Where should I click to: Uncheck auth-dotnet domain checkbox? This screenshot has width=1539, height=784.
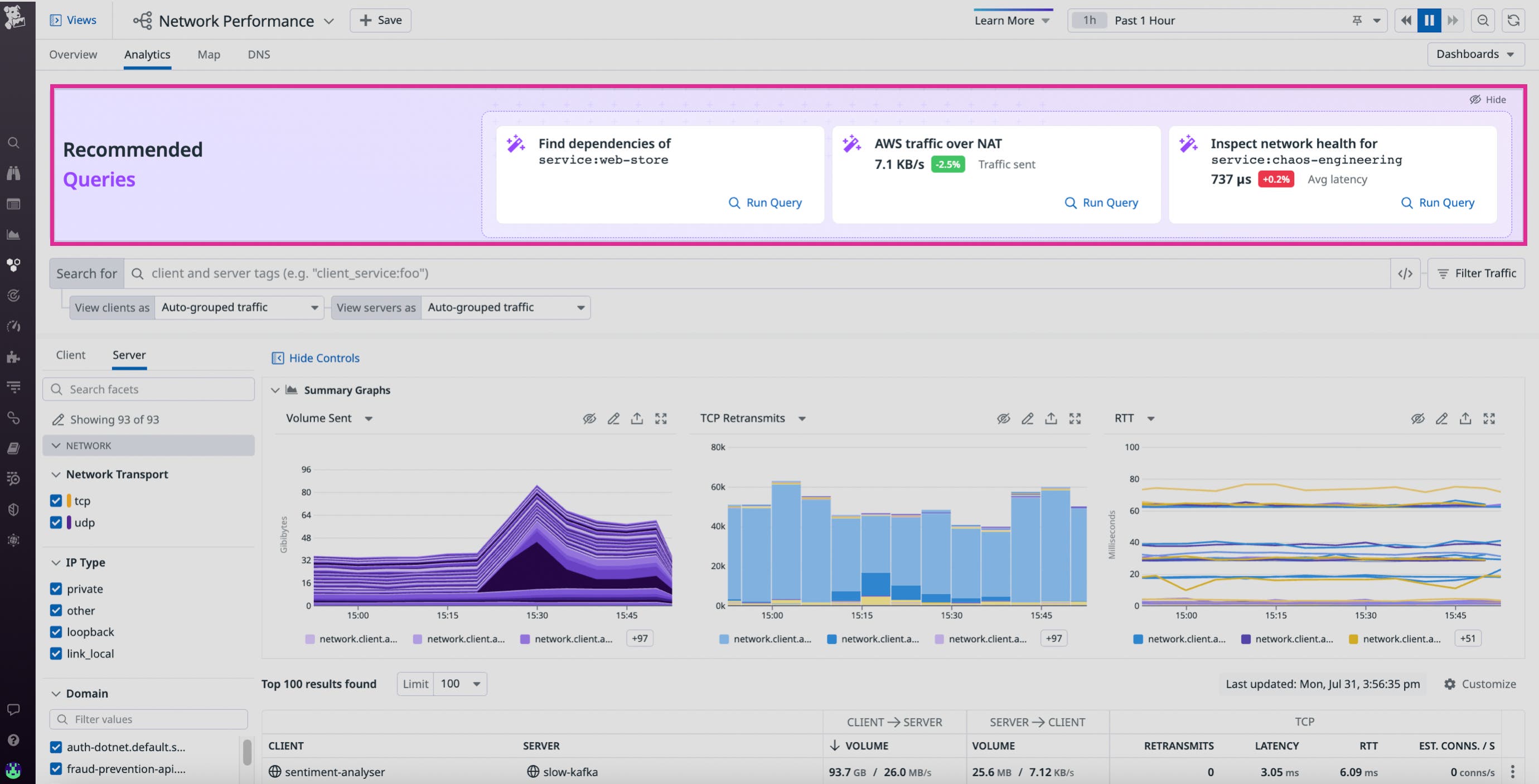click(x=56, y=747)
